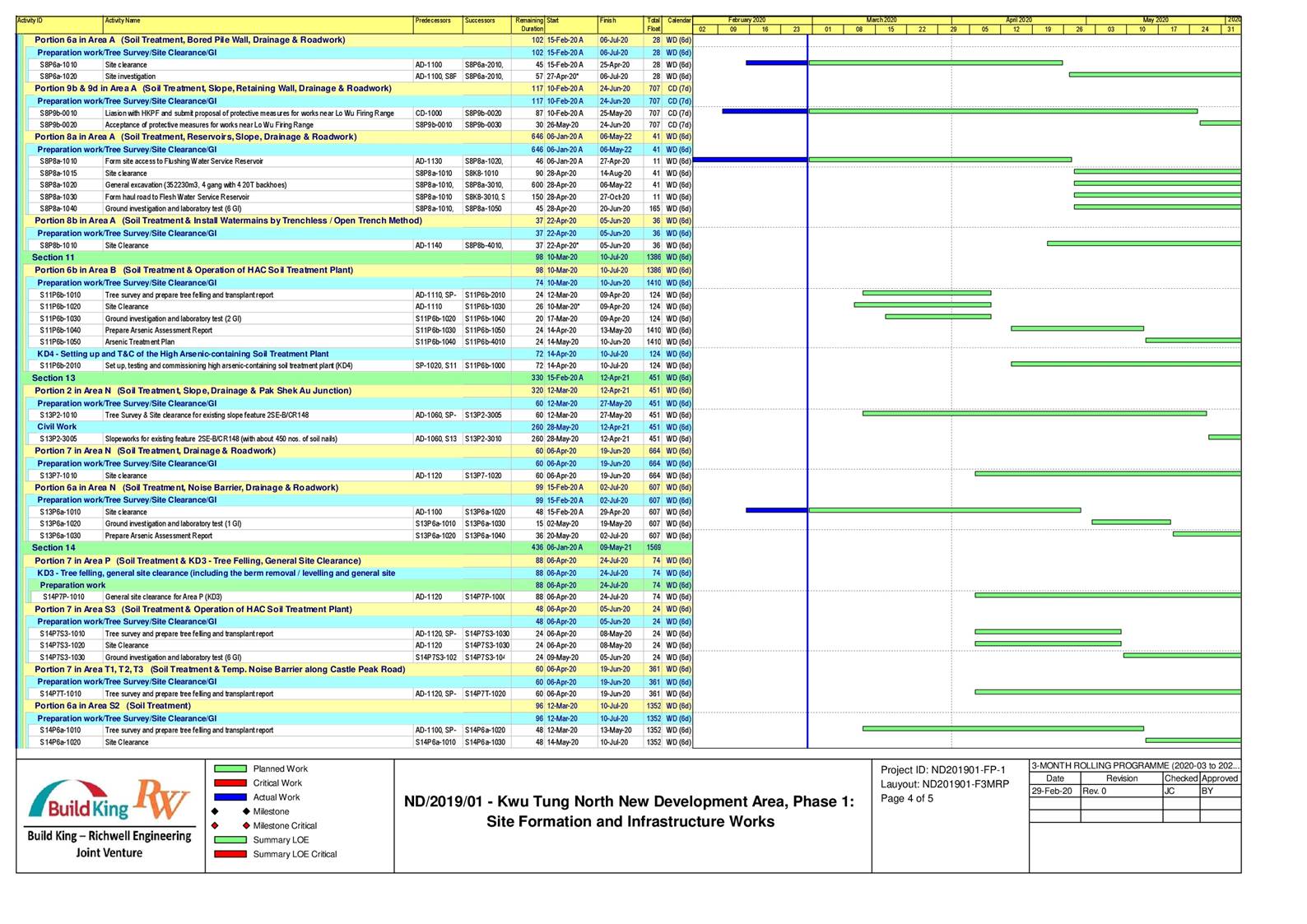Click the Summary LOE green legend bar

point(230,840)
